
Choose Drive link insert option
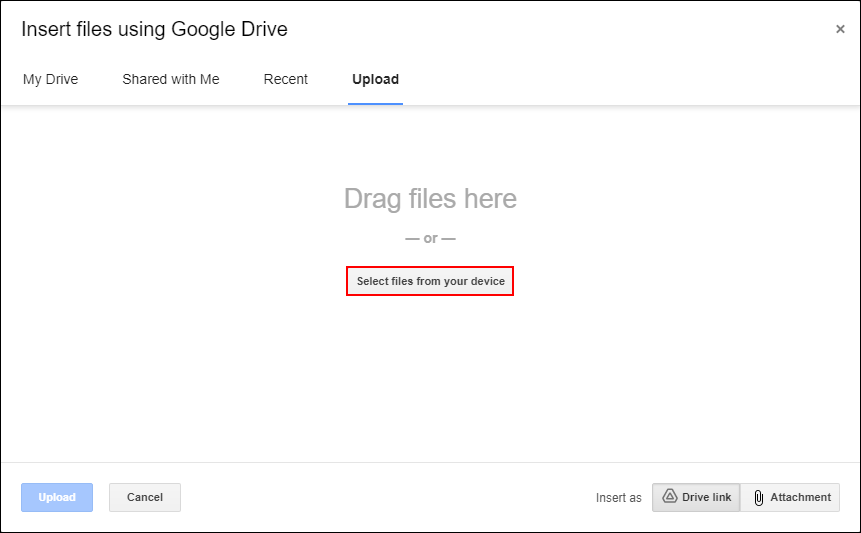(696, 497)
